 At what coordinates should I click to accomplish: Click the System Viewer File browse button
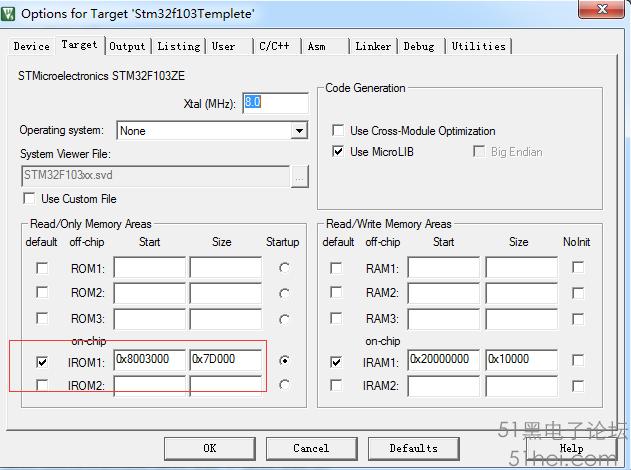coord(299,176)
